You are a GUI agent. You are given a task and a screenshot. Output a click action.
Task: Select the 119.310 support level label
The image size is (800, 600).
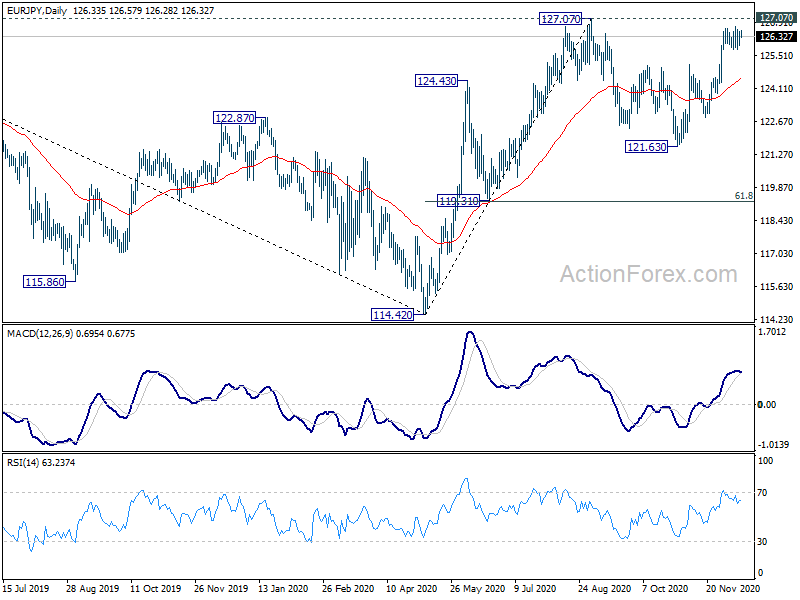coord(459,201)
